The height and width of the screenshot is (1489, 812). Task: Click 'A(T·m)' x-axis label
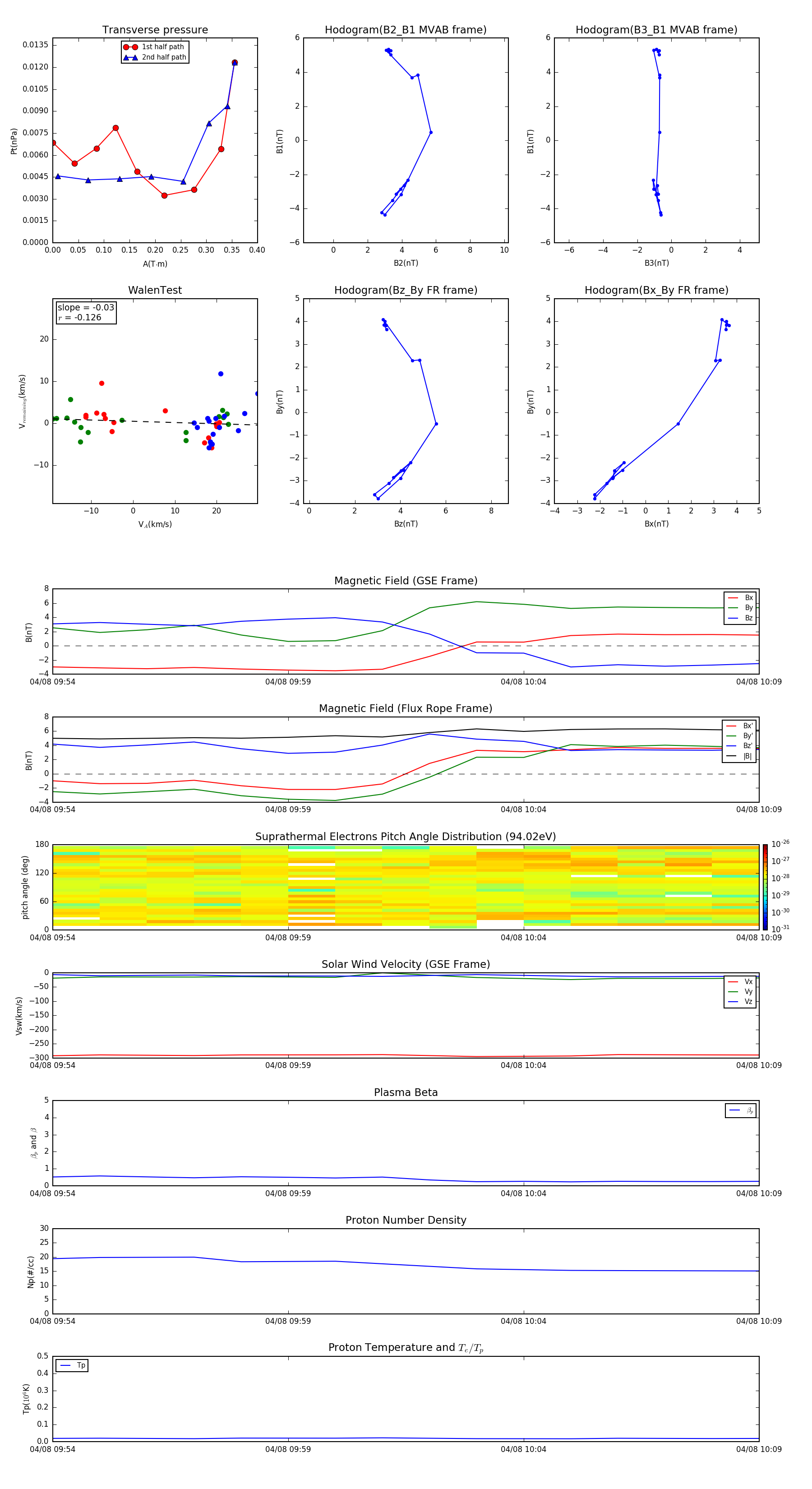point(155,264)
